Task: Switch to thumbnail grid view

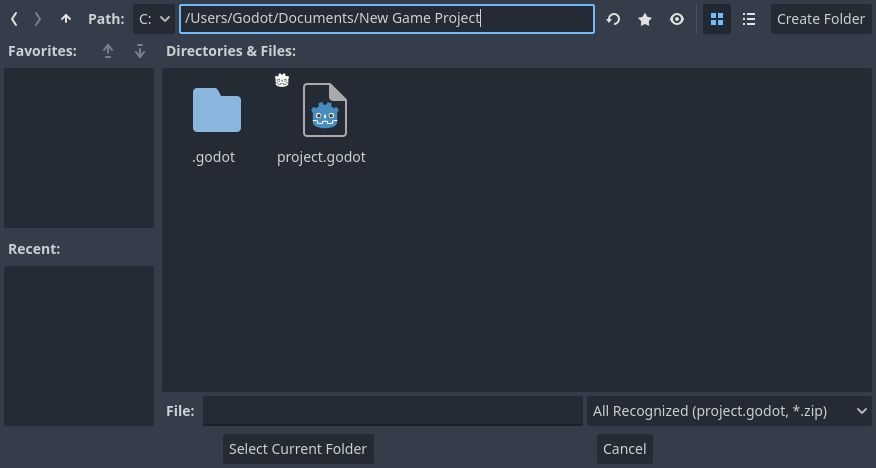Action: [x=717, y=19]
